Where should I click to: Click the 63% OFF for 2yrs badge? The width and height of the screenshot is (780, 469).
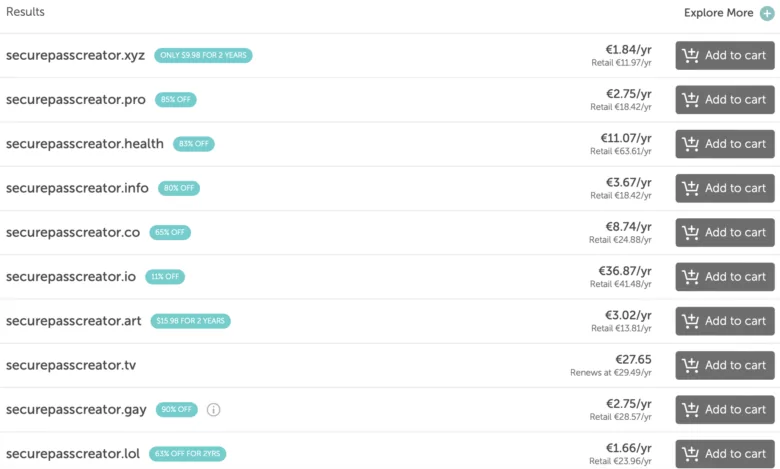tap(187, 454)
